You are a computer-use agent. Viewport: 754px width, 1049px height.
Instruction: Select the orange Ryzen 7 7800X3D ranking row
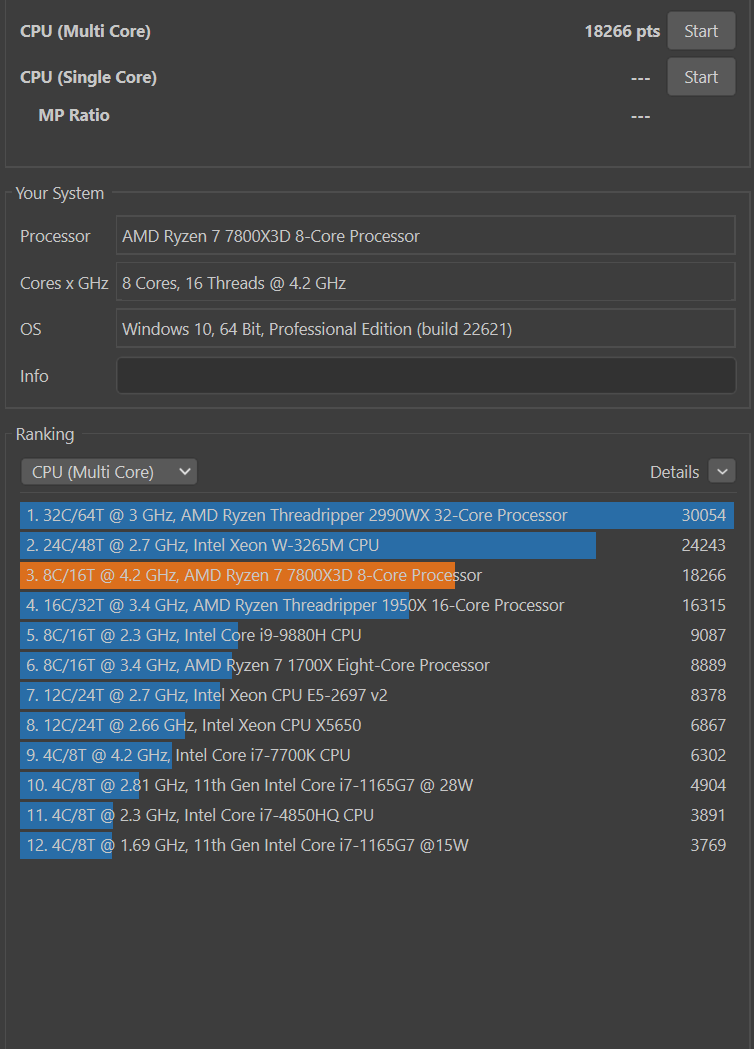377,575
